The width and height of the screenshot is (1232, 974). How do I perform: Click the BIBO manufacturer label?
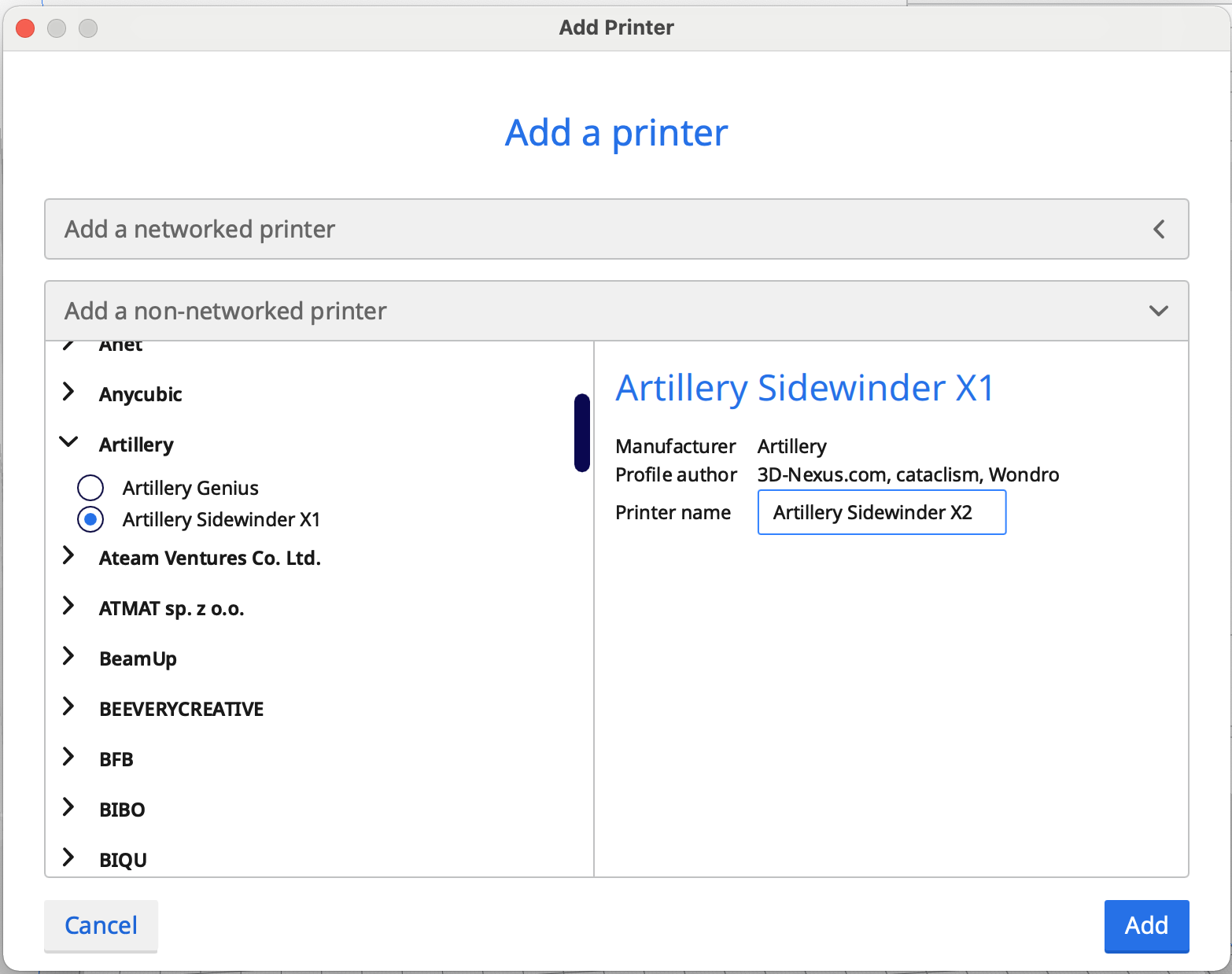tap(122, 810)
